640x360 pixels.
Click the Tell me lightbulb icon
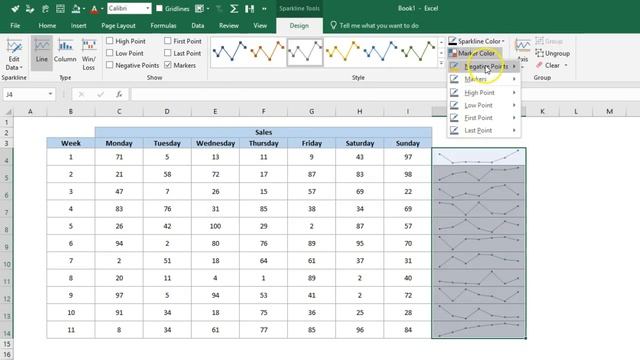[x=333, y=25]
